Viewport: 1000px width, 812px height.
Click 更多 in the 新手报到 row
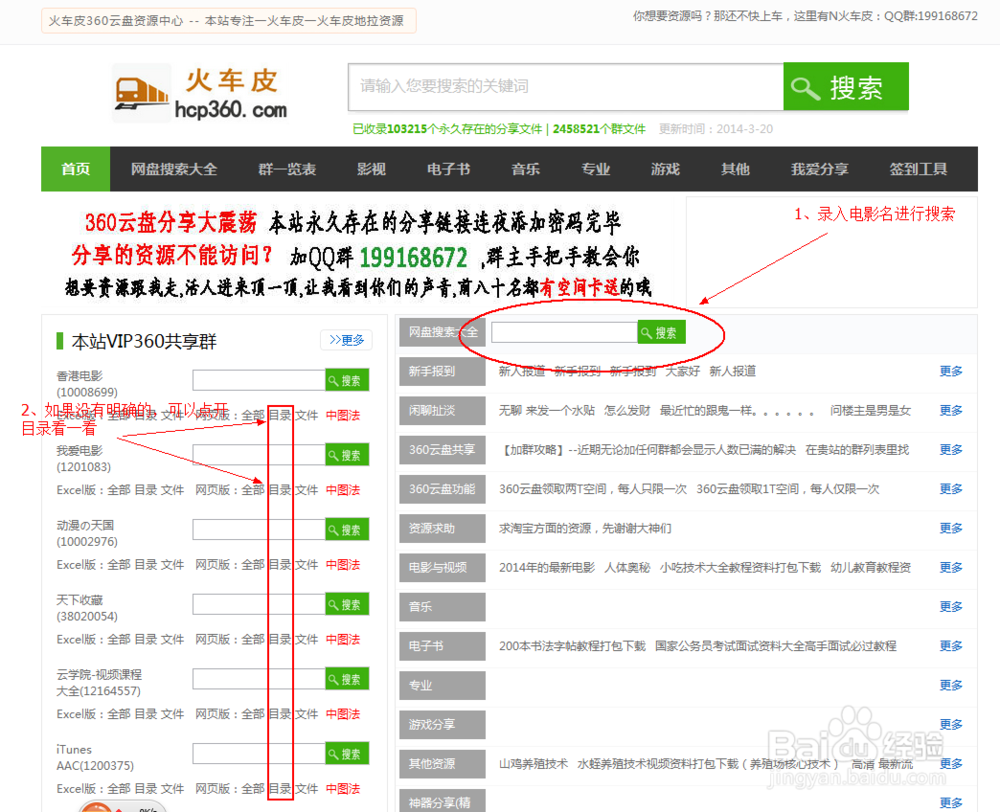[x=950, y=371]
